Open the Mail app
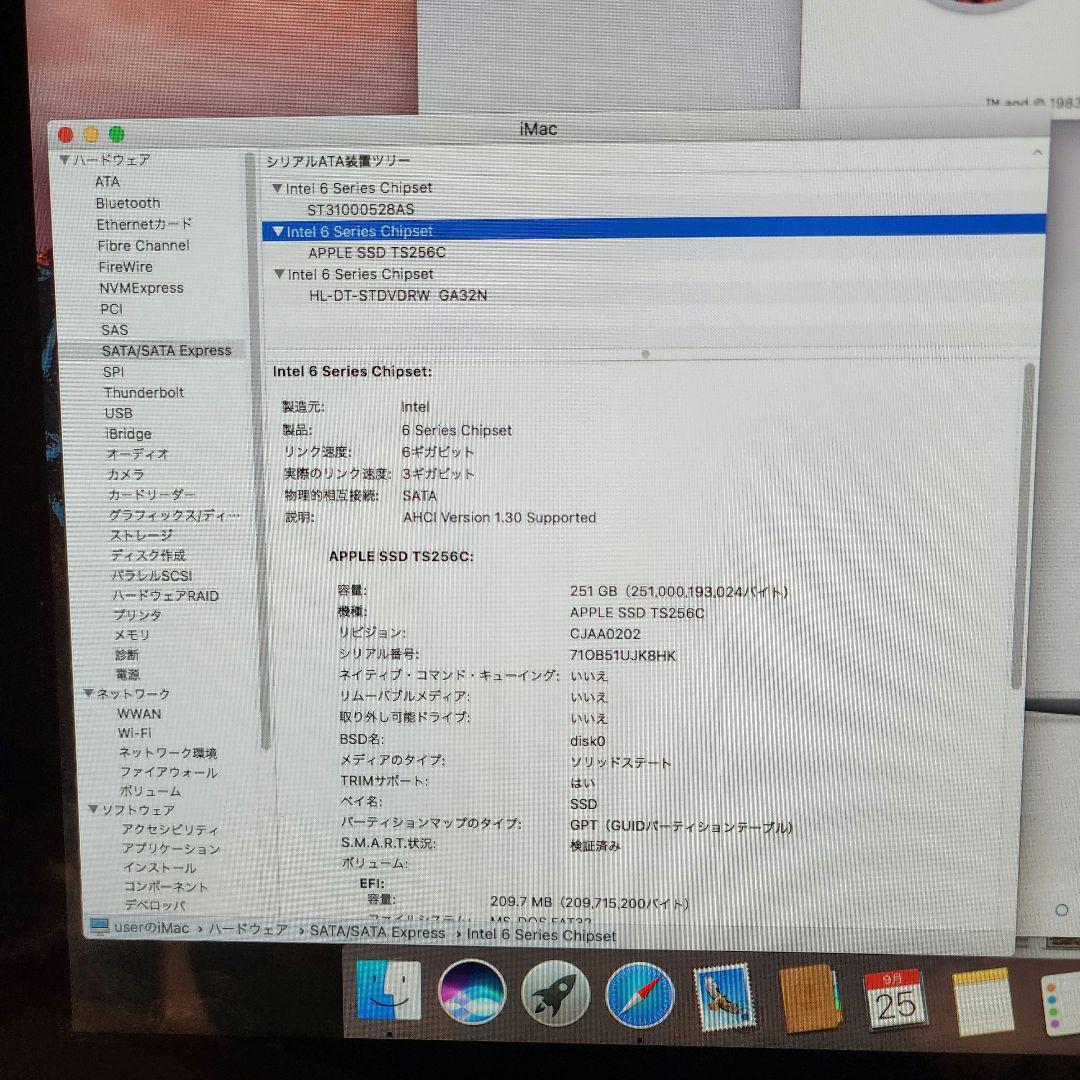Image resolution: width=1080 pixels, height=1080 pixels. click(722, 997)
